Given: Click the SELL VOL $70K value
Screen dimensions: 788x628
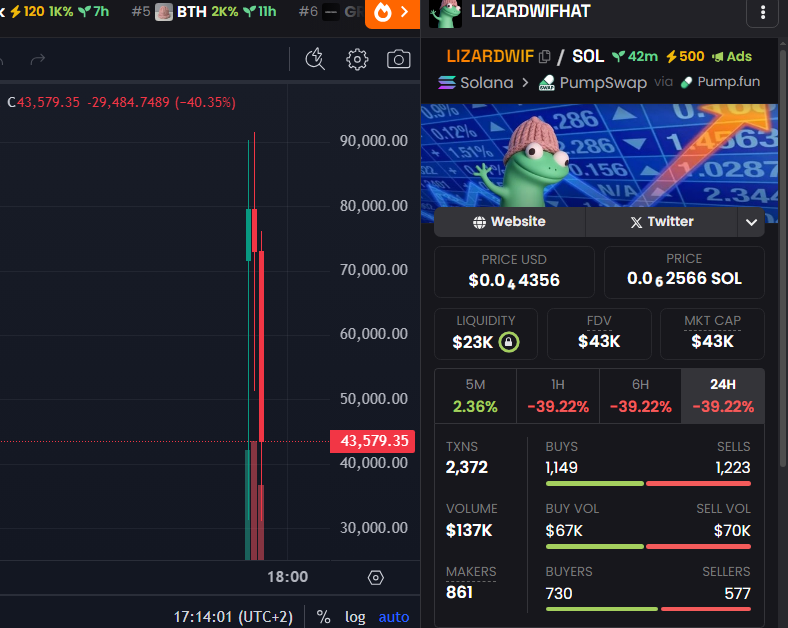Looking at the screenshot, I should 732,531.
